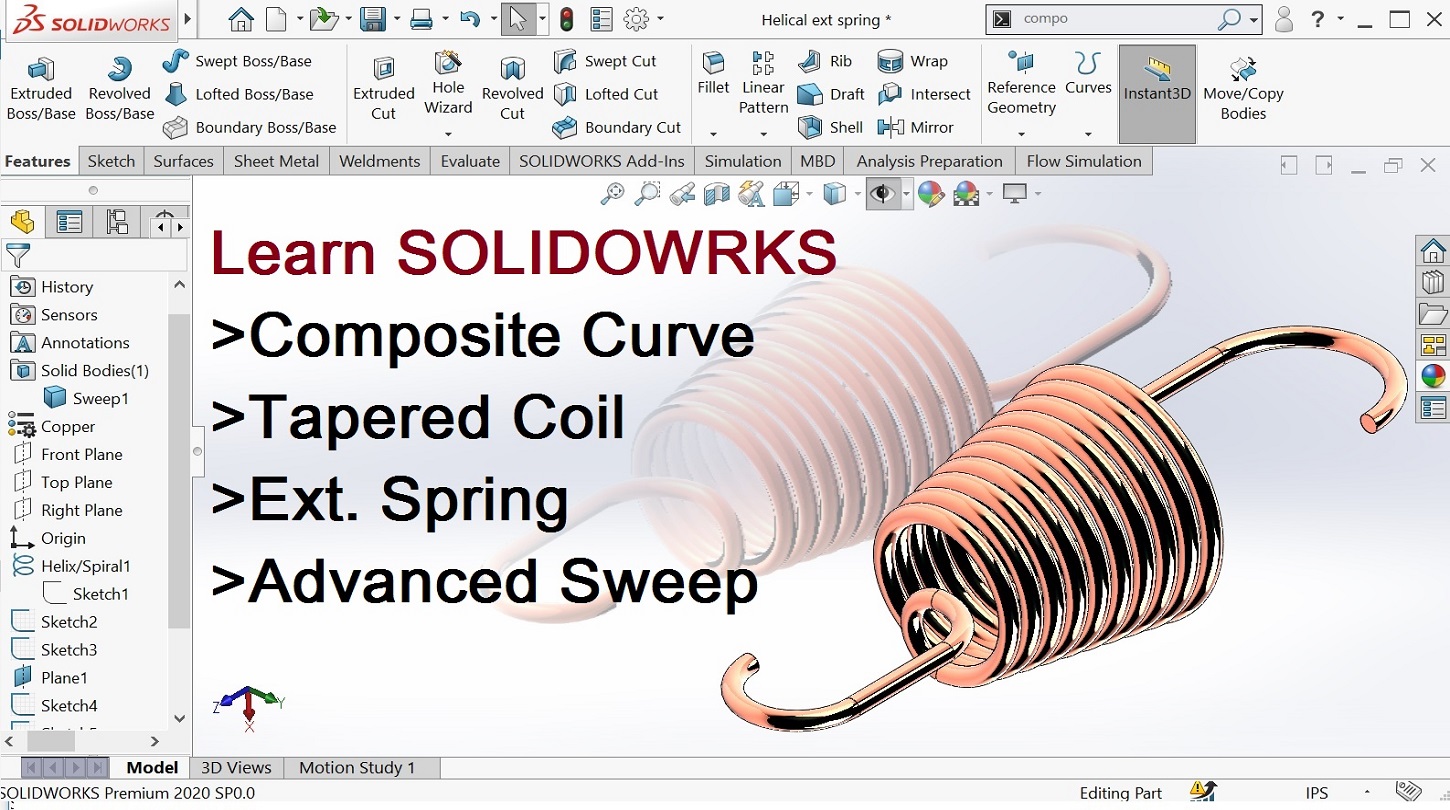Open the Surfaces tab
The image size is (1450, 810).
click(183, 161)
